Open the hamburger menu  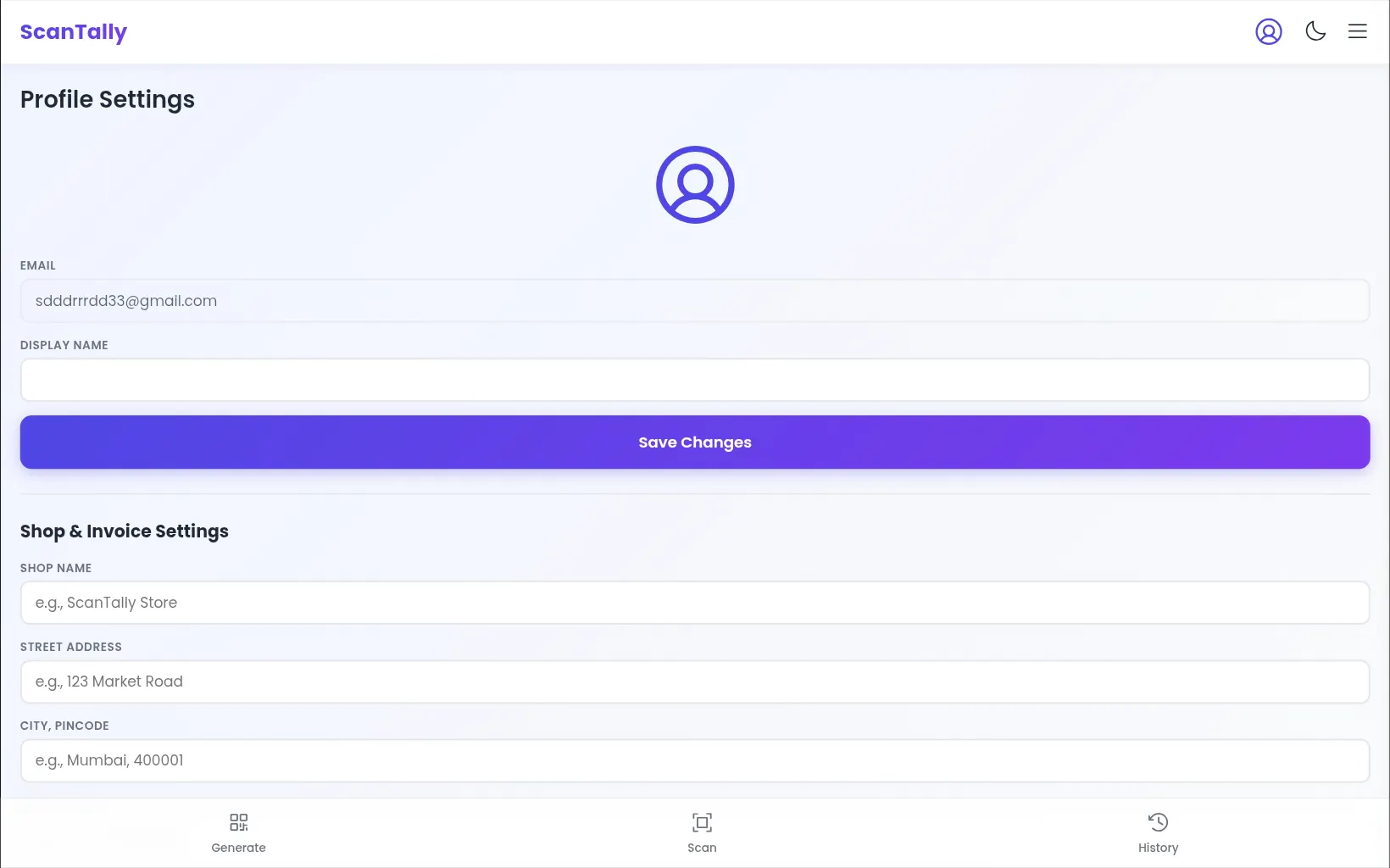(x=1358, y=31)
